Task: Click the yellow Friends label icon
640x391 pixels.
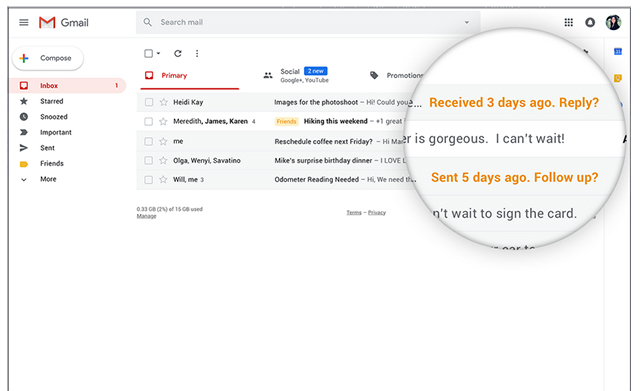Action: [24, 164]
